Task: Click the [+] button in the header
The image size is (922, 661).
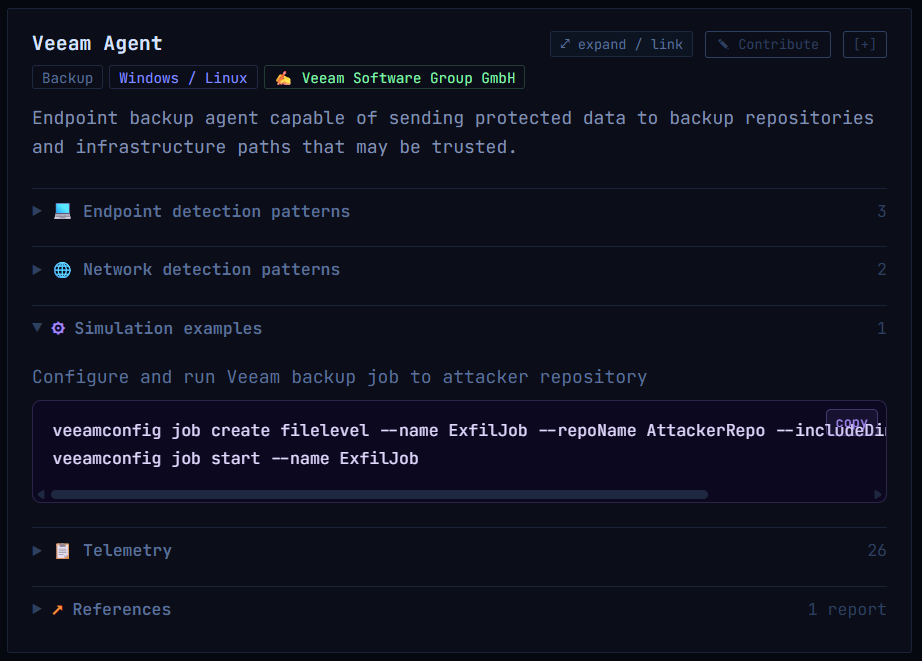Action: [x=865, y=44]
